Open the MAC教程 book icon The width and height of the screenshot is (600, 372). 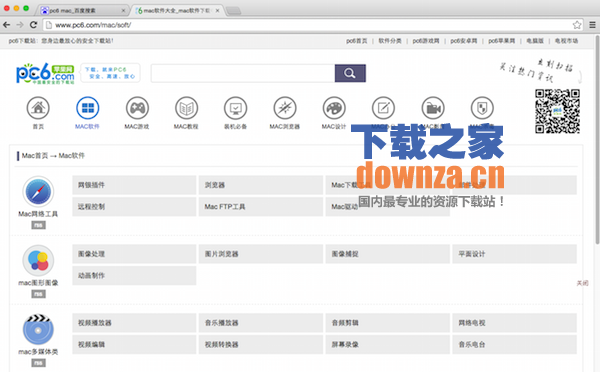pos(186,108)
